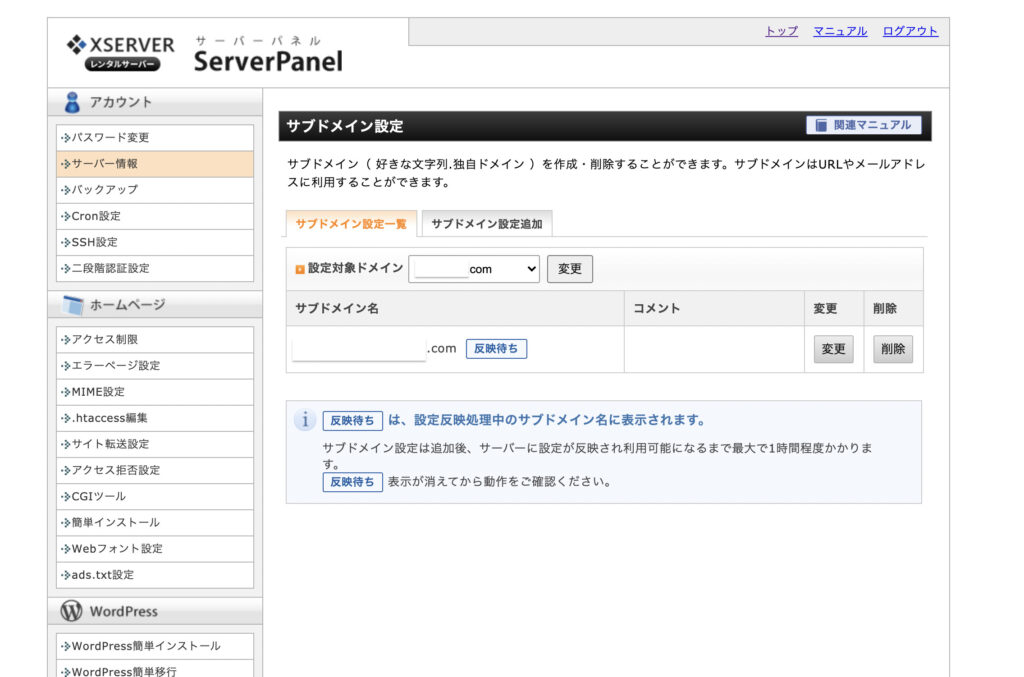The image size is (1024, 677).
Task: Click the book icon on 関連マニュアル
Action: [821, 125]
